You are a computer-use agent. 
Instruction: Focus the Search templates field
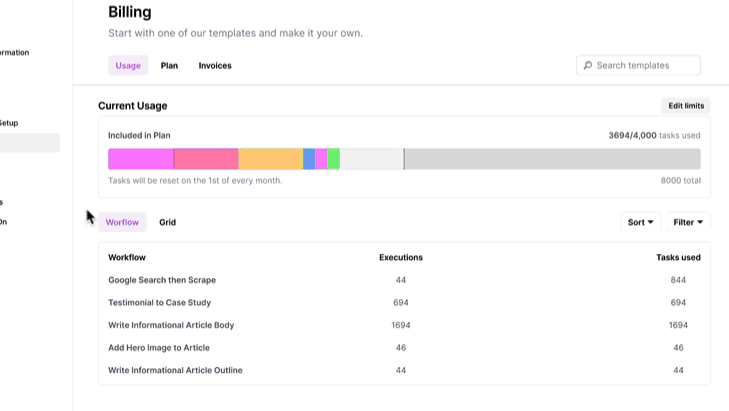click(645, 66)
